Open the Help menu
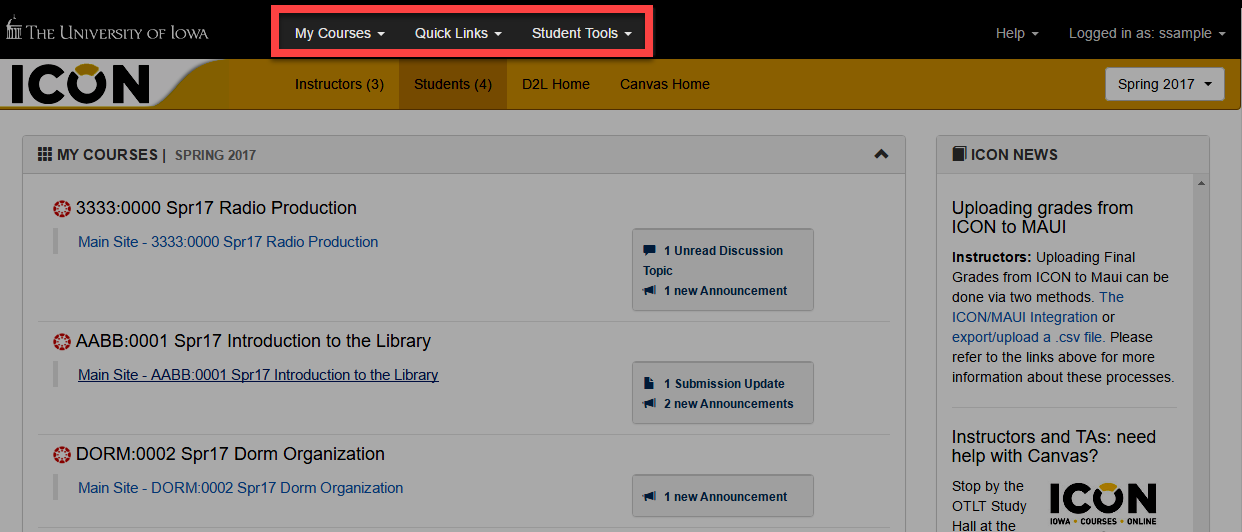 1017,33
